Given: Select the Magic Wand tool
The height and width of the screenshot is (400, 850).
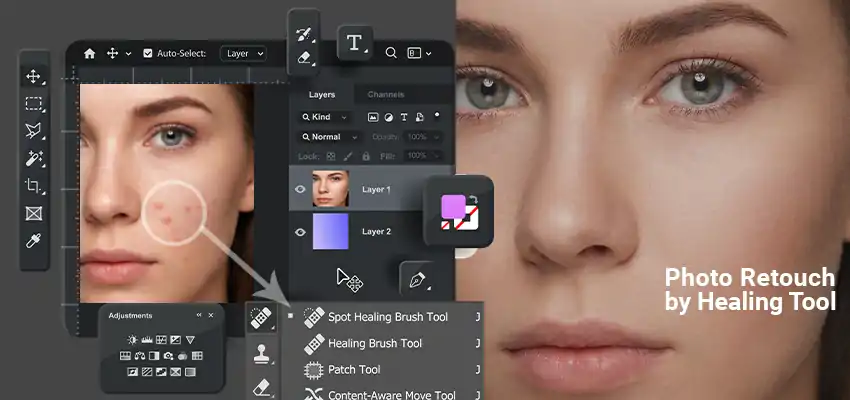Looking at the screenshot, I should click(x=34, y=158).
